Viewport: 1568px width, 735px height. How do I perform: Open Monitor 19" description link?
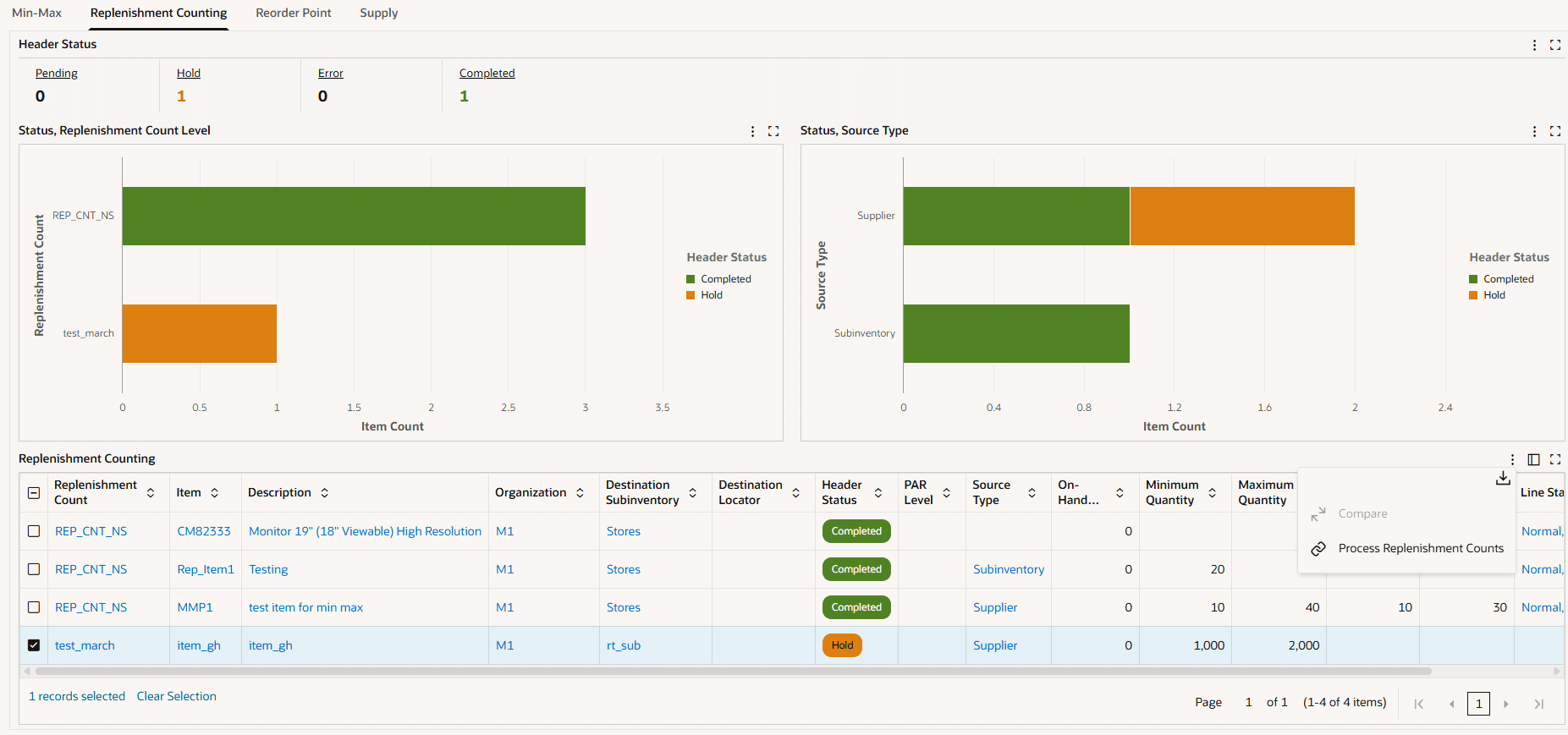(x=365, y=531)
